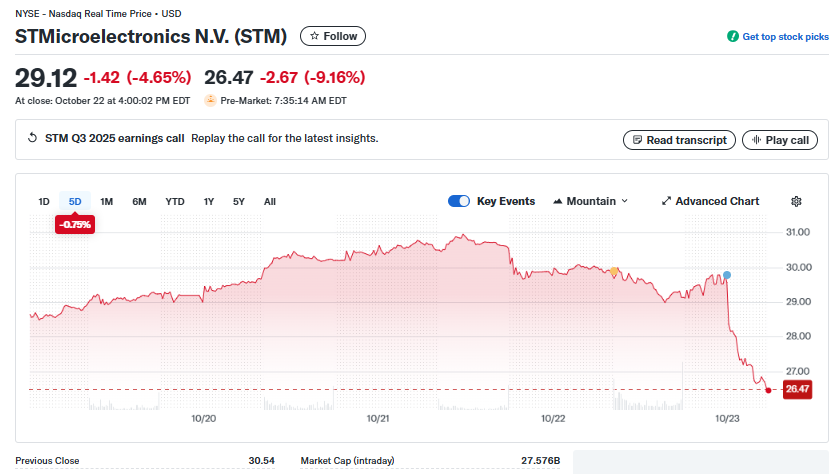Select the 1D time range tab

click(x=44, y=201)
